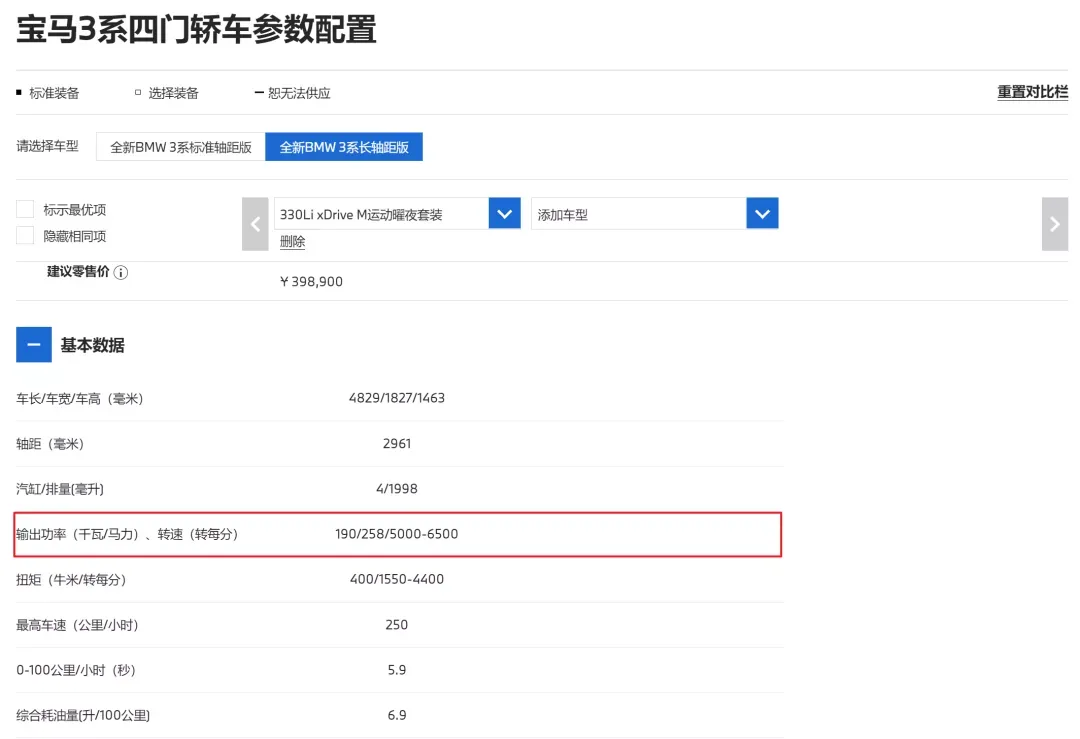The image size is (1080, 739).
Task: Click the 恕无法供应 legend item
Action: coord(293,93)
